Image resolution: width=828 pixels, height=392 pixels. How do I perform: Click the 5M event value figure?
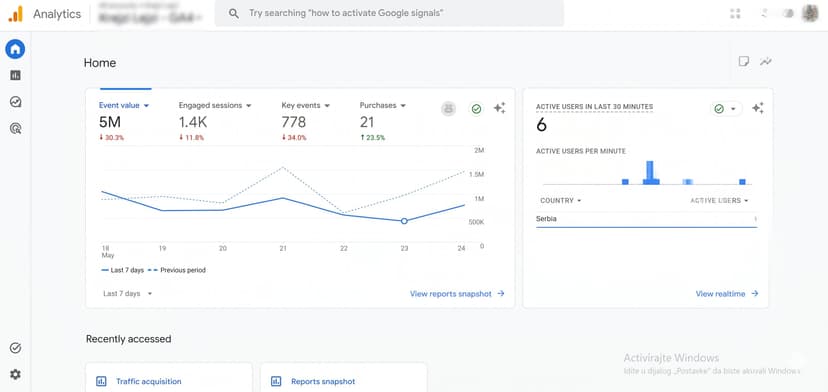[x=110, y=123]
